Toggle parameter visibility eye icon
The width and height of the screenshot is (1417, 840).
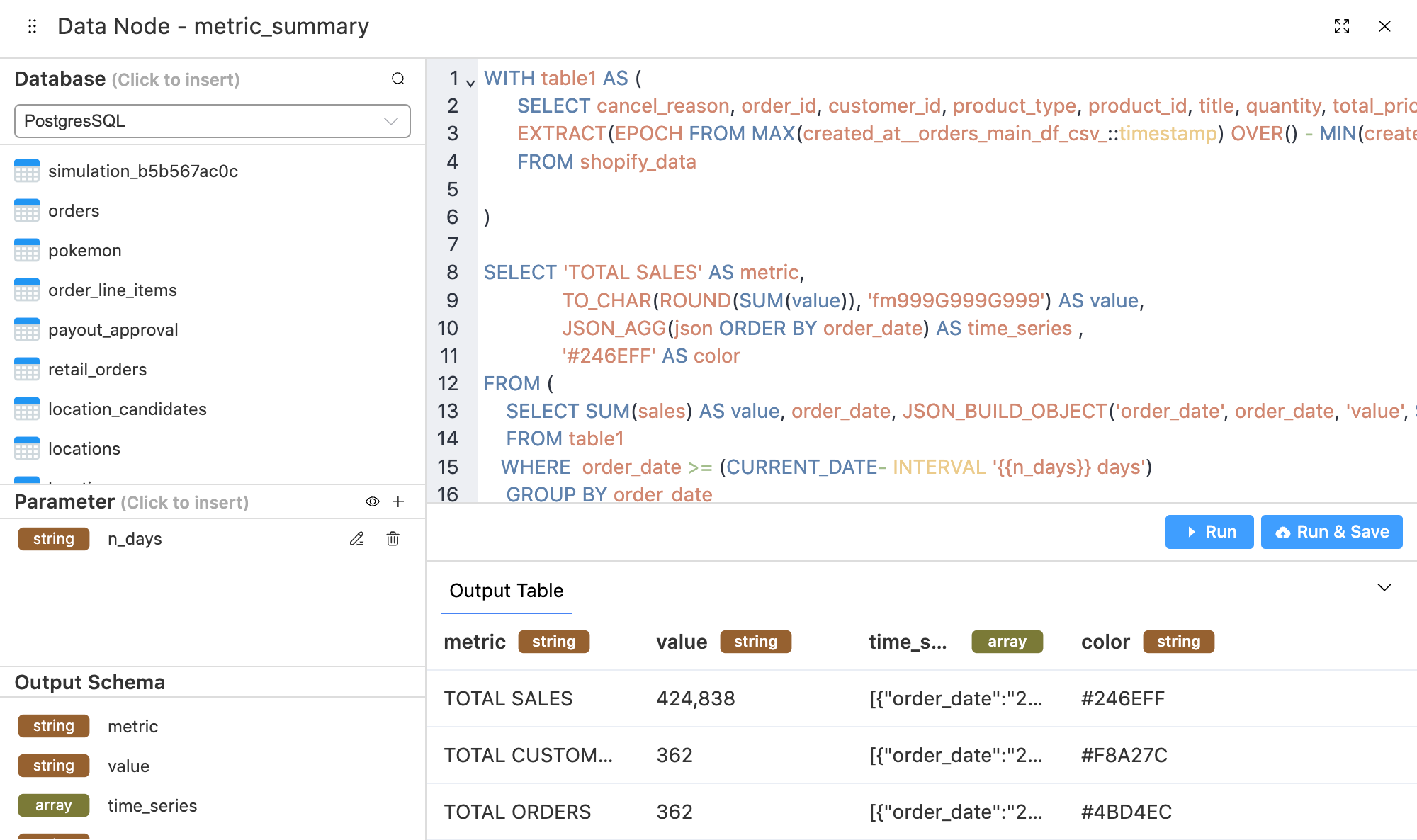(373, 501)
